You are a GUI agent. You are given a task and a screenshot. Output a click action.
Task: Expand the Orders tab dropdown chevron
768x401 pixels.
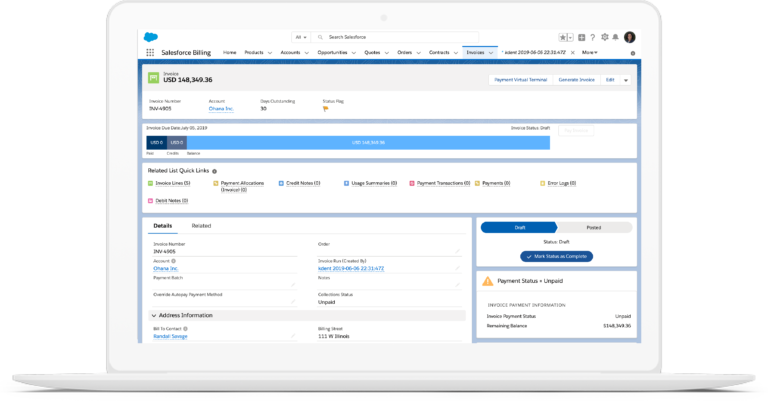click(x=418, y=53)
